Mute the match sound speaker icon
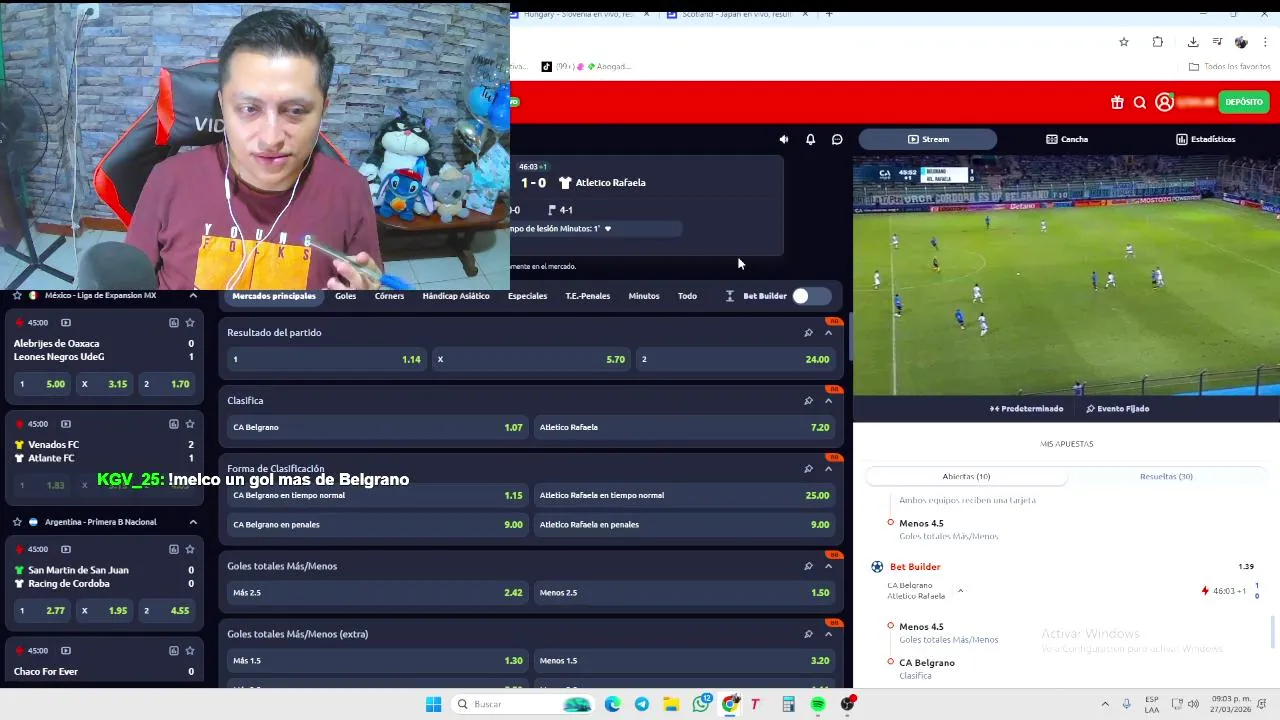The image size is (1280, 720). [783, 139]
